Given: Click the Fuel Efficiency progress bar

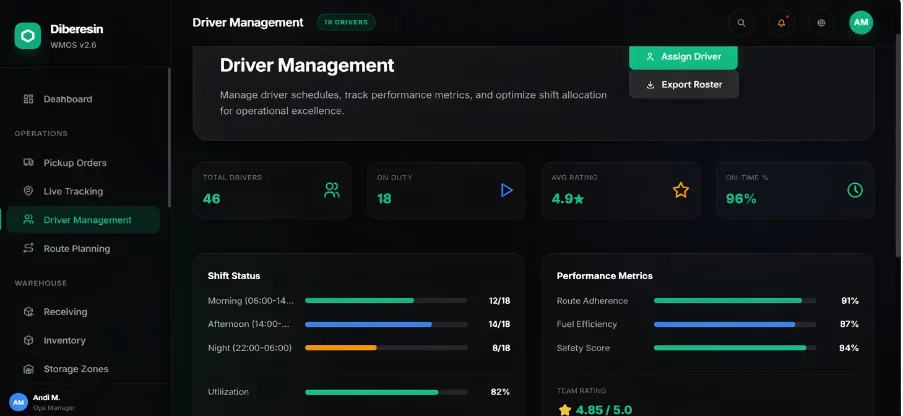Looking at the screenshot, I should click(x=735, y=324).
